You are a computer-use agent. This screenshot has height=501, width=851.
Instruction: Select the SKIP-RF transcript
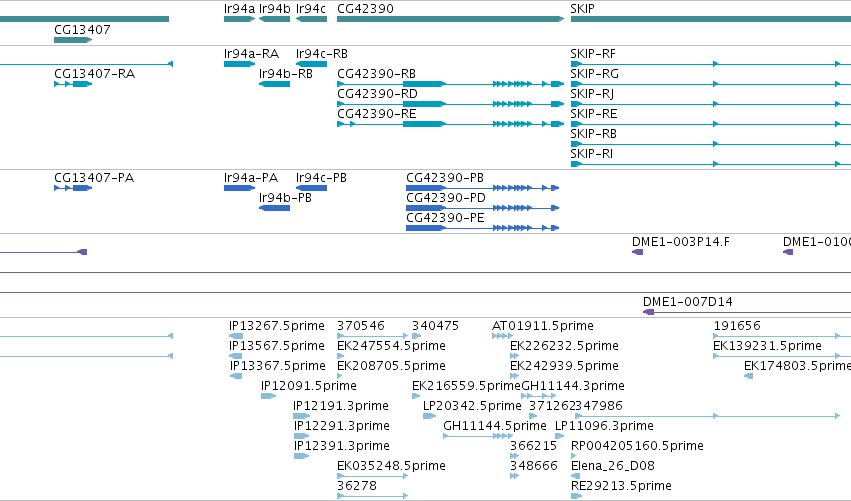711,64
